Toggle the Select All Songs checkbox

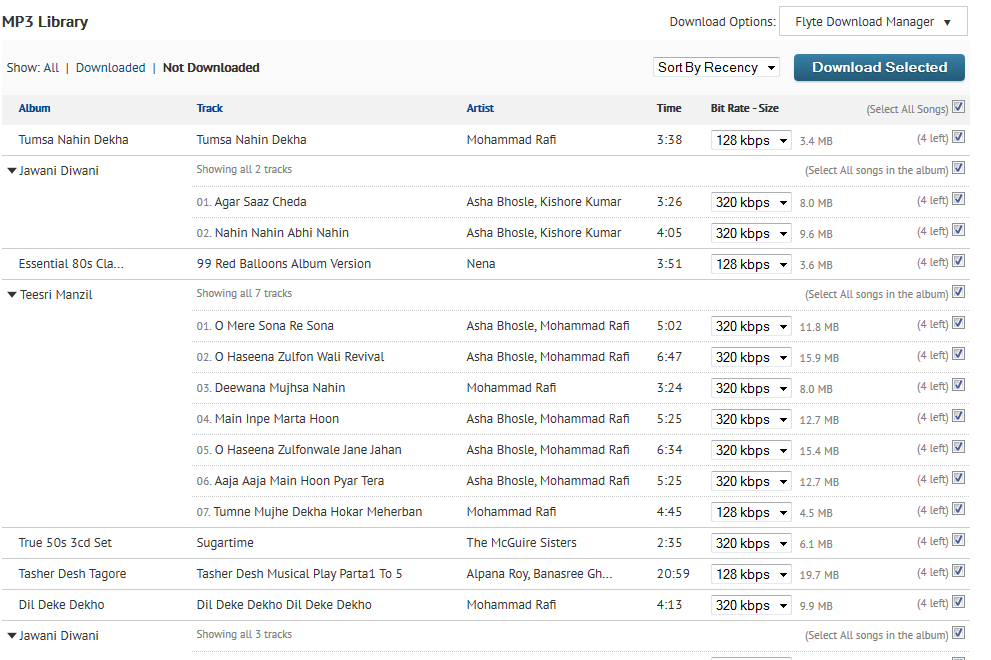pos(958,107)
